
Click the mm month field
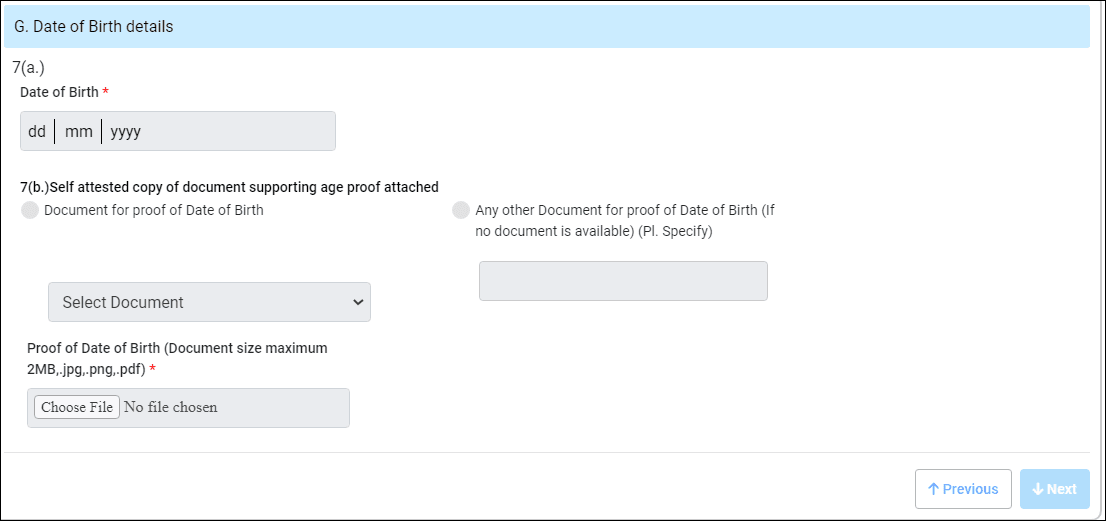tap(78, 131)
